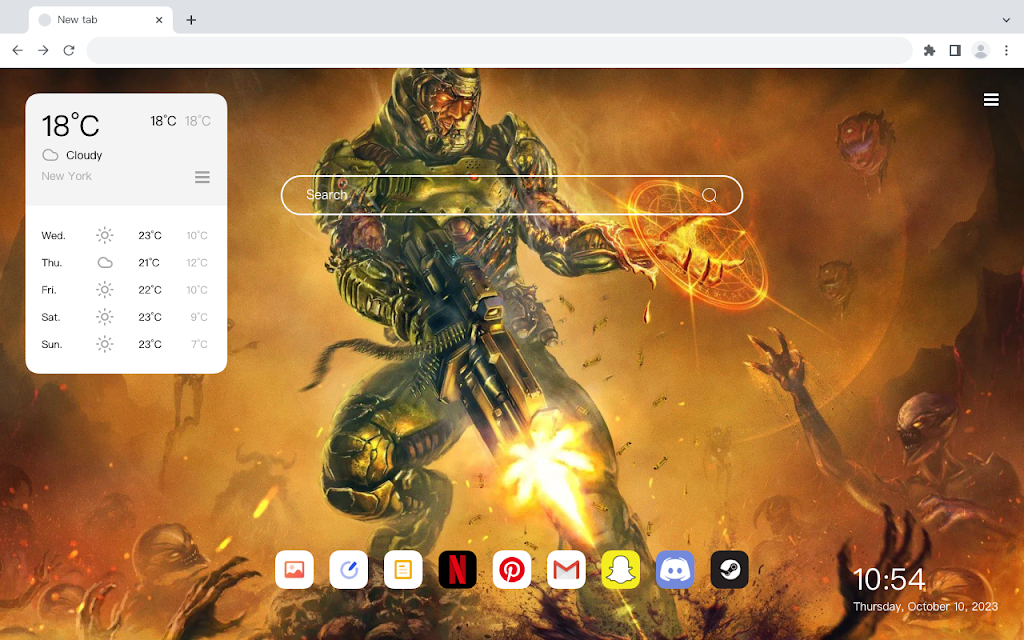Click the magnifier icon in the search bar
Screen dimensions: 1024x640
(x=709, y=195)
